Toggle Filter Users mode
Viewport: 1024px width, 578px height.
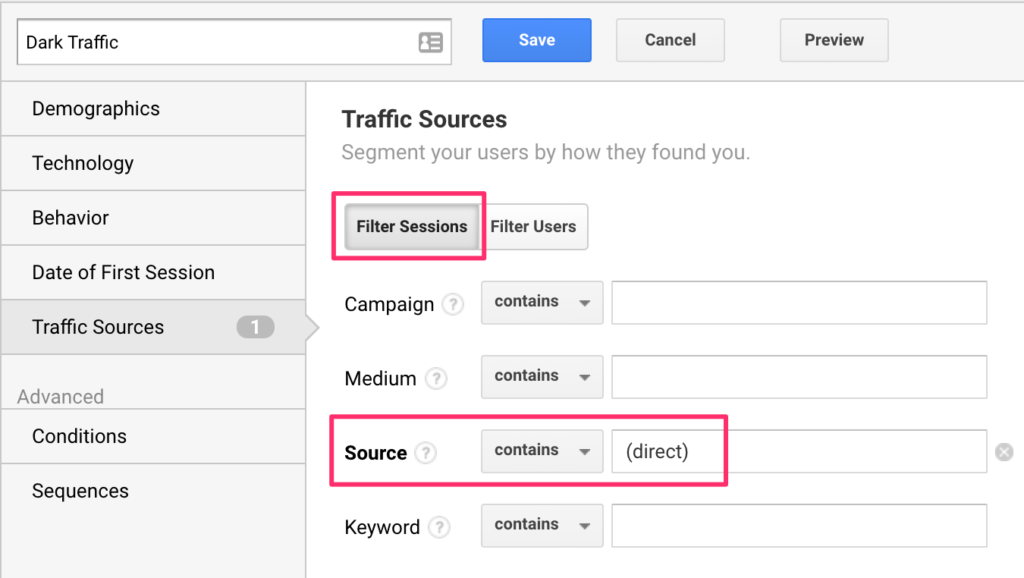click(x=534, y=227)
